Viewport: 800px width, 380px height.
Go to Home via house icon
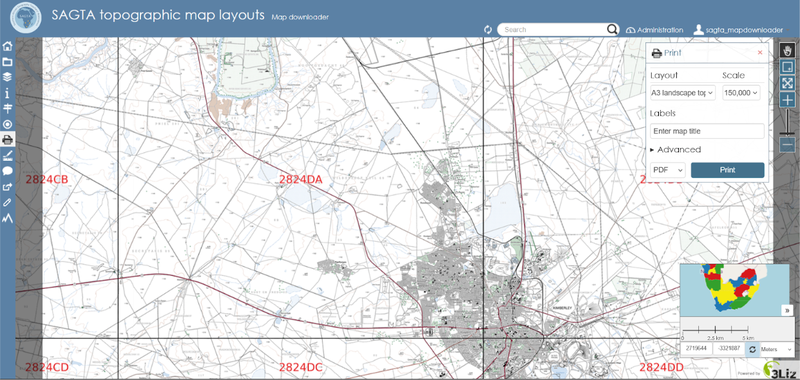tap(7, 46)
